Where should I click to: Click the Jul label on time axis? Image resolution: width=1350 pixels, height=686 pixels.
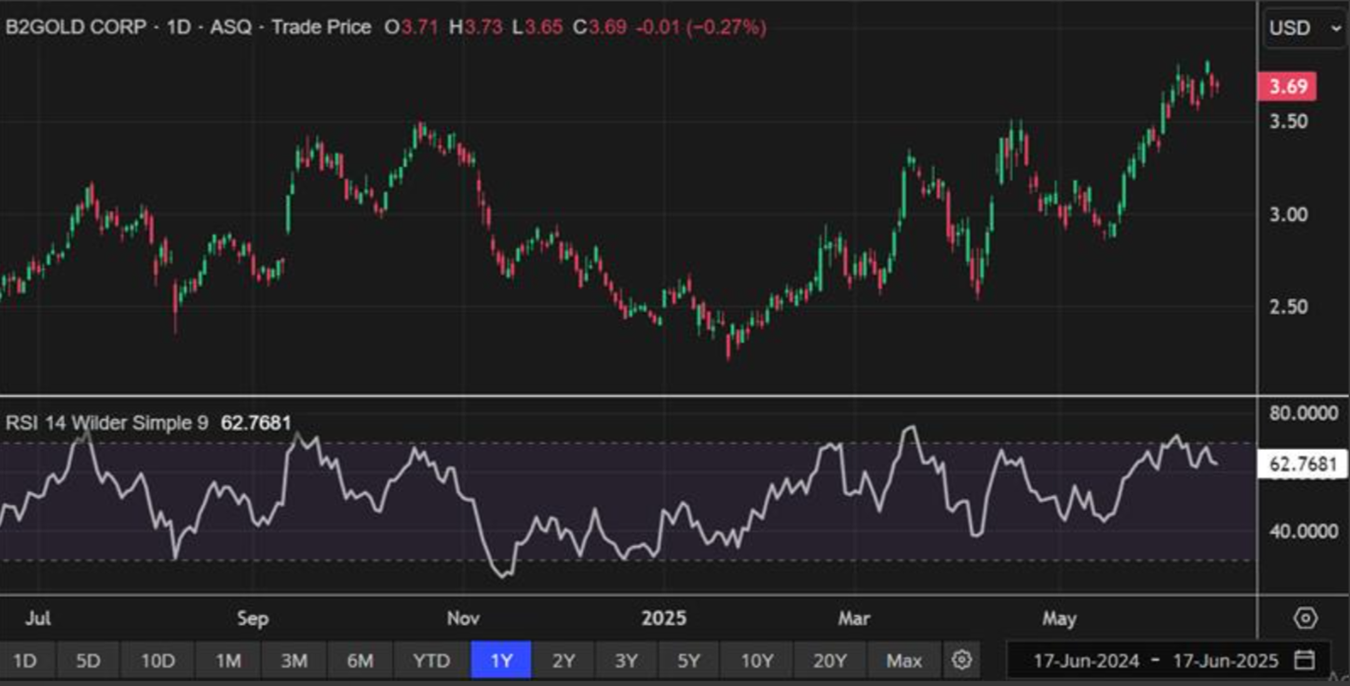[37, 619]
